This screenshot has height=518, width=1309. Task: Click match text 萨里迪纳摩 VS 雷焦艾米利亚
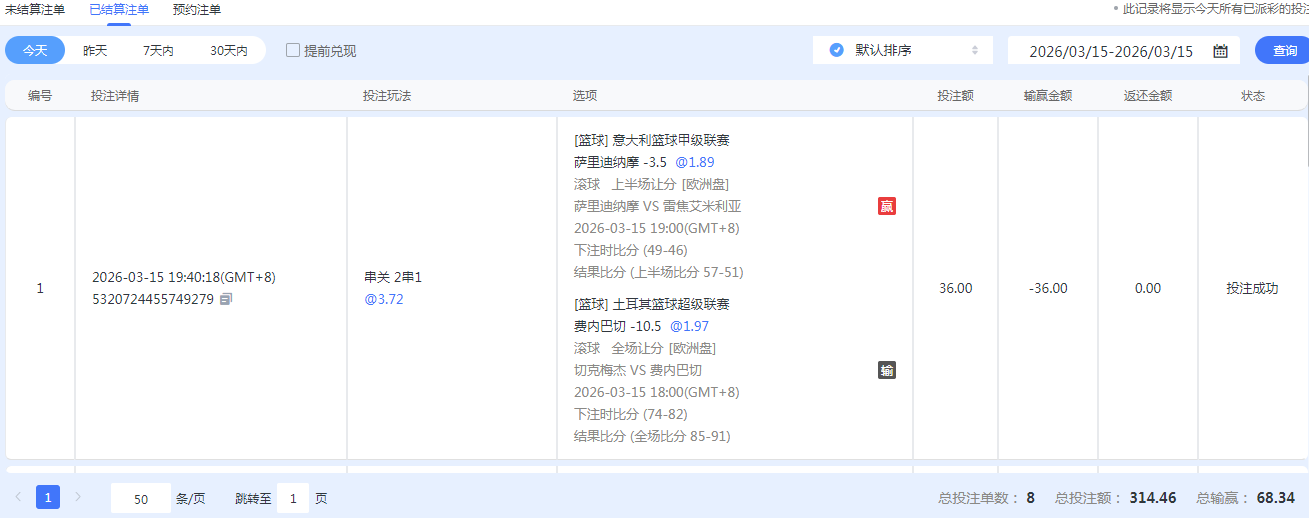pos(658,206)
